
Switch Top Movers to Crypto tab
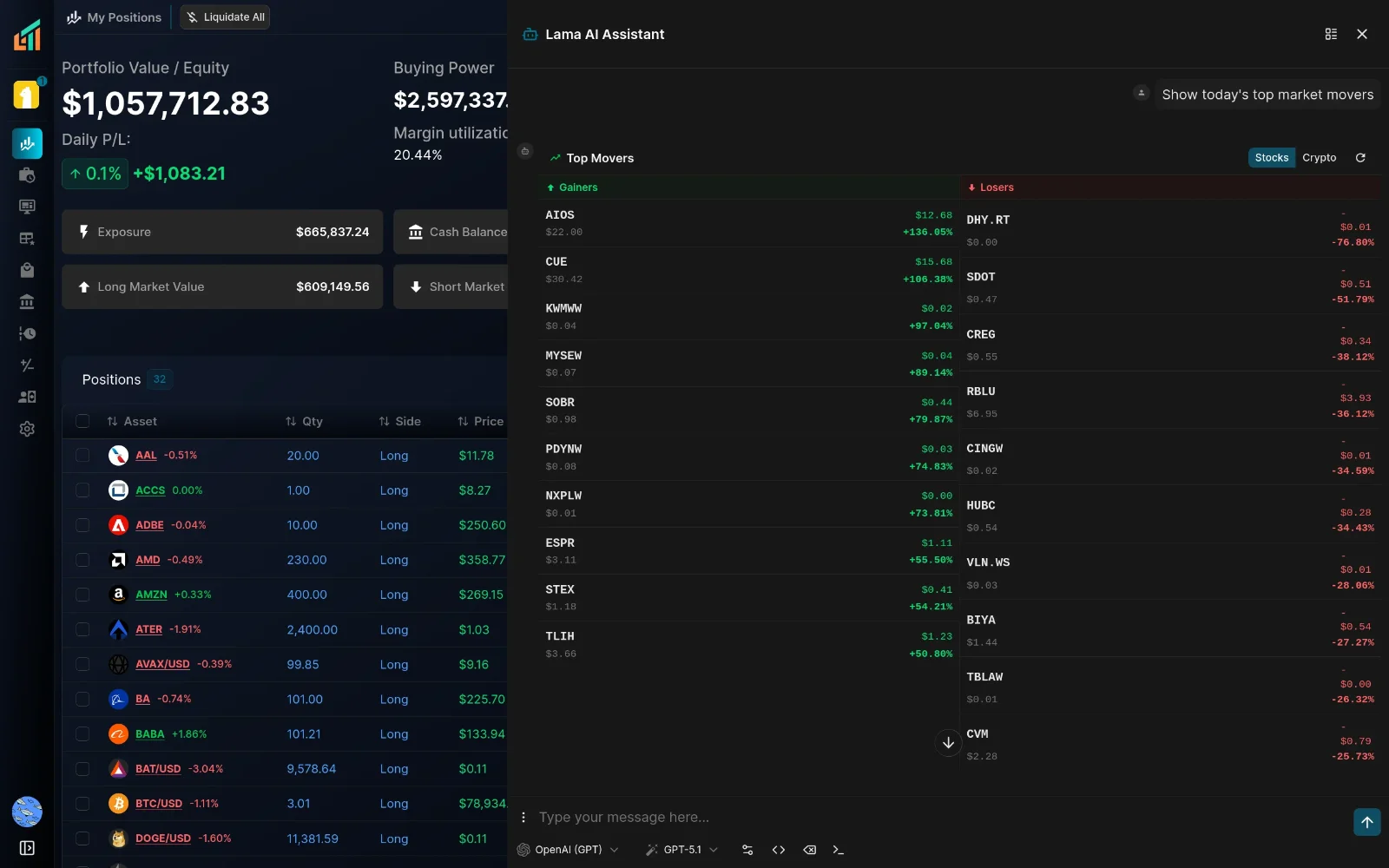pos(1320,158)
